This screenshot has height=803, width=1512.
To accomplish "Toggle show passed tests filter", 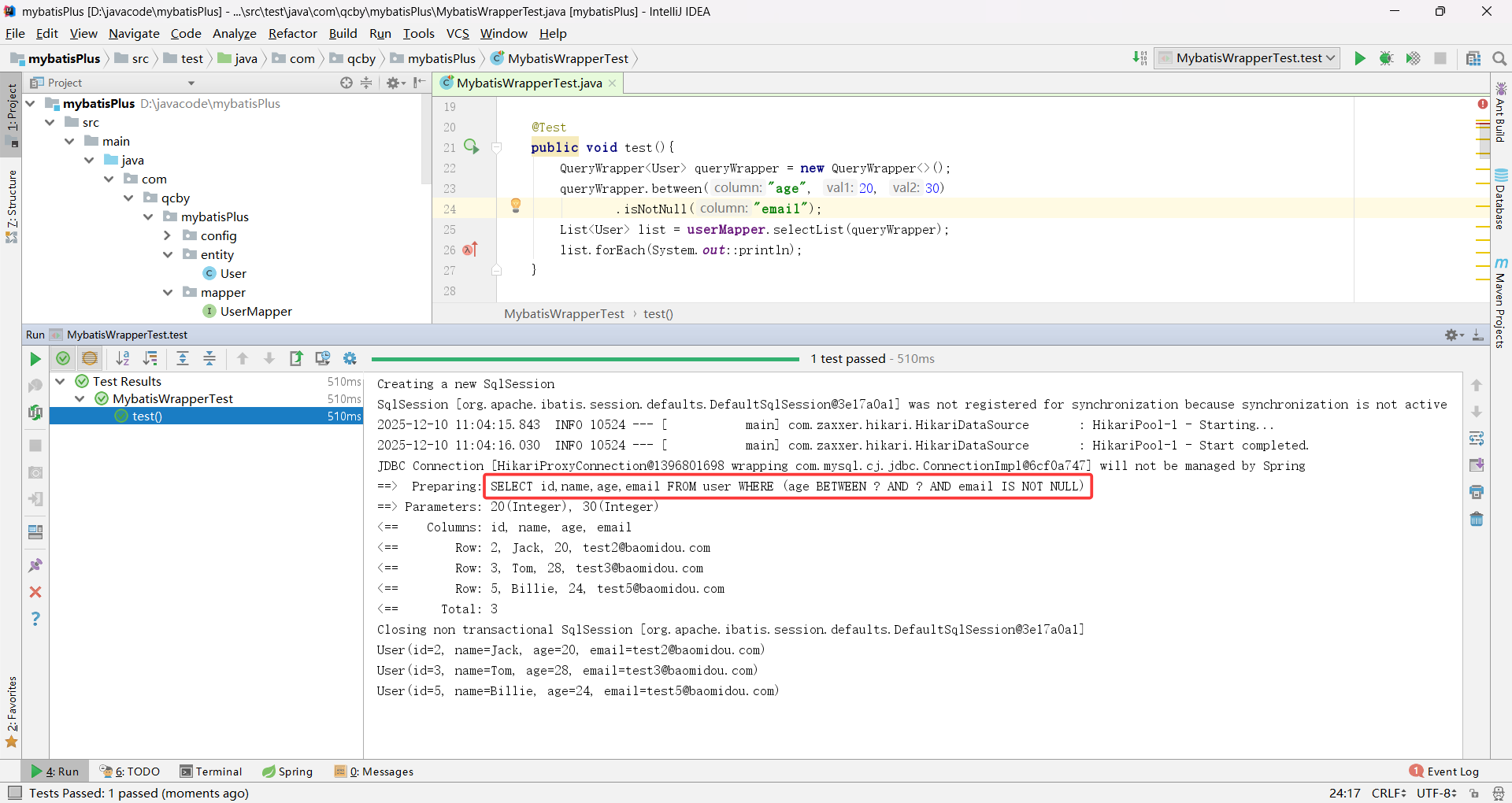I will coord(63,359).
